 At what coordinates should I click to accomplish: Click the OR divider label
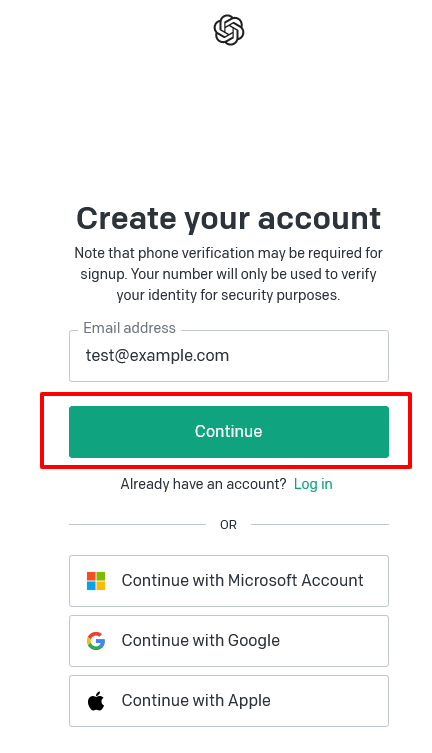(228, 524)
